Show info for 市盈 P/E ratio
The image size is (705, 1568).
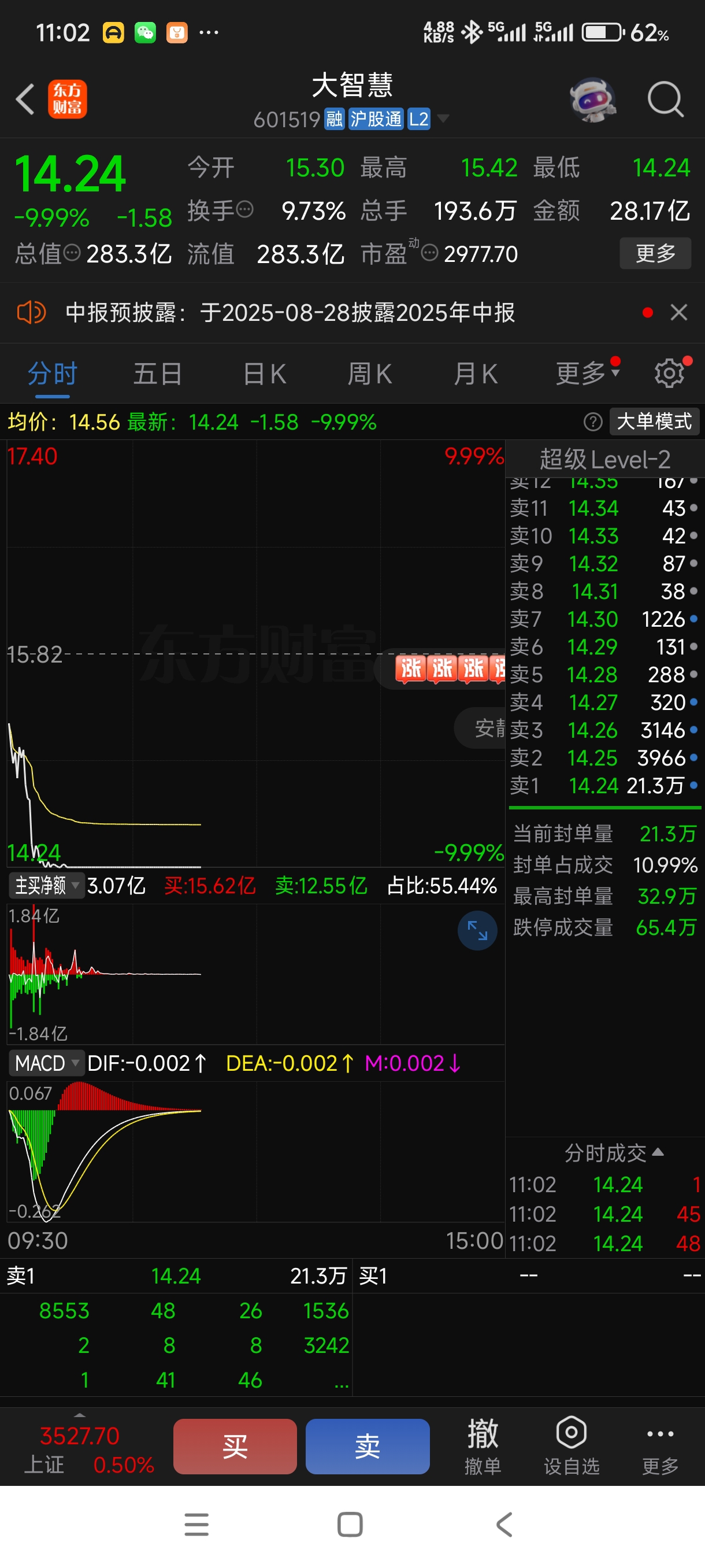tap(429, 253)
